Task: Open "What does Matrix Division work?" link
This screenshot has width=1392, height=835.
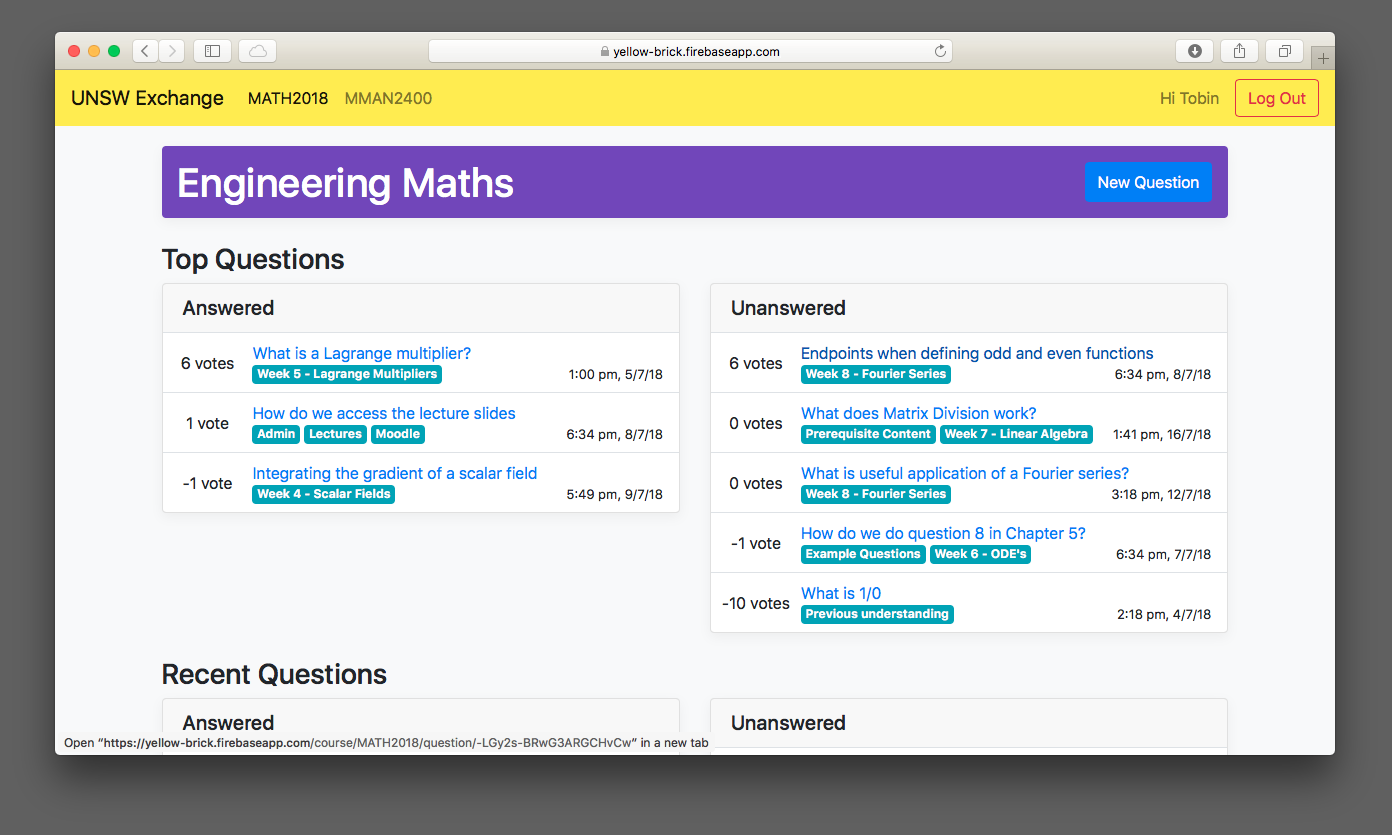Action: tap(918, 413)
